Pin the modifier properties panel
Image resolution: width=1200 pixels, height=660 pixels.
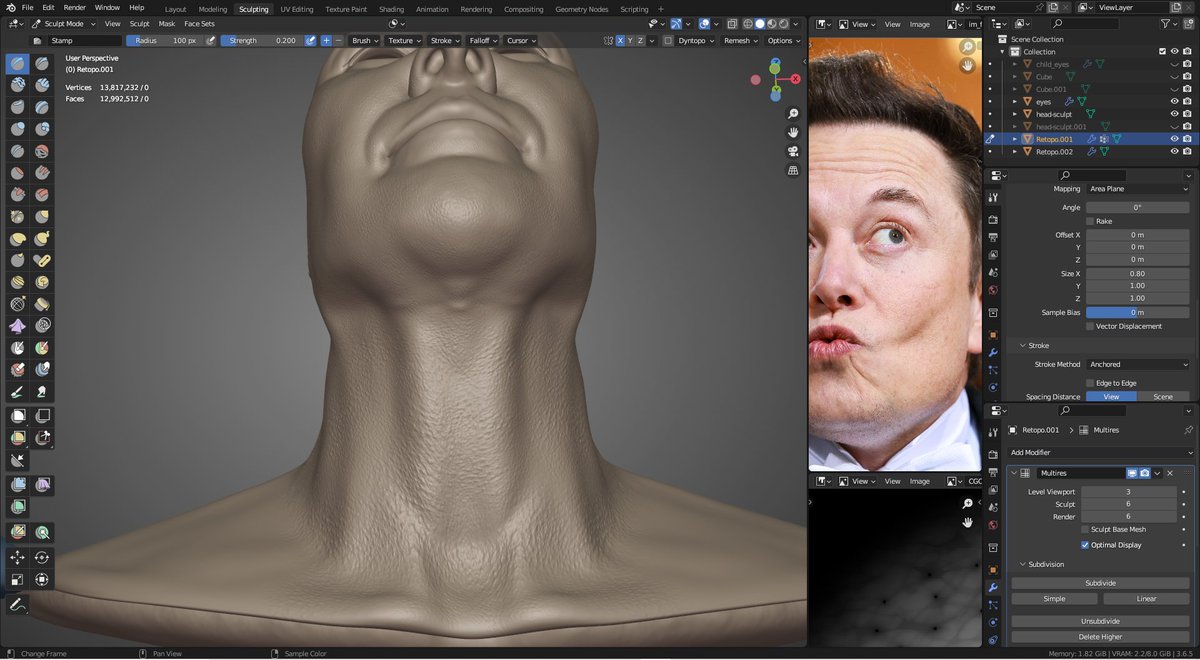point(1188,430)
